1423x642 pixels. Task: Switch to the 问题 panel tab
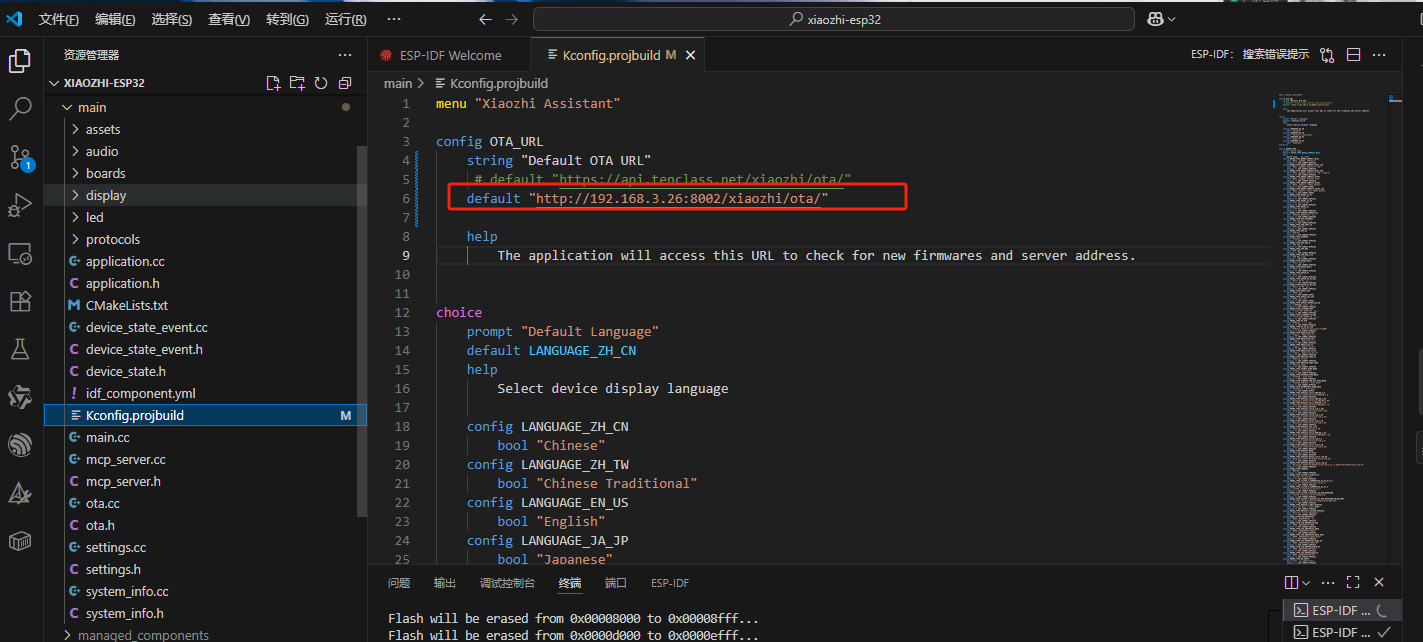(399, 583)
